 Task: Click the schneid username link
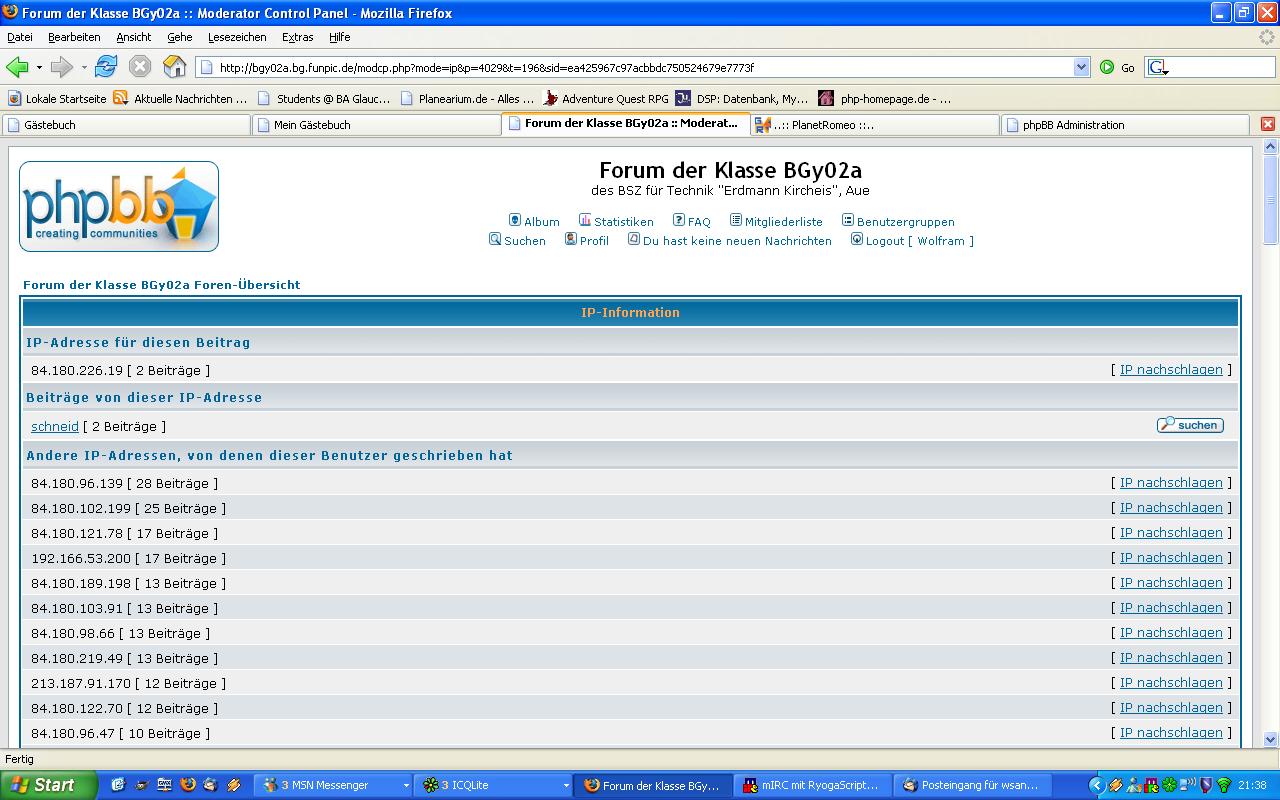(x=55, y=426)
